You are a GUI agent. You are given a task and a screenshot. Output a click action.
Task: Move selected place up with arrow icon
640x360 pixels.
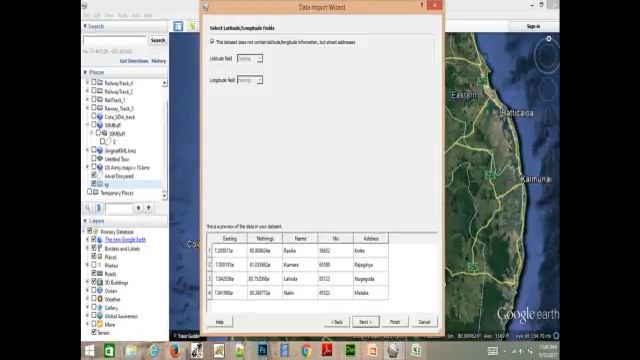pos(138,208)
